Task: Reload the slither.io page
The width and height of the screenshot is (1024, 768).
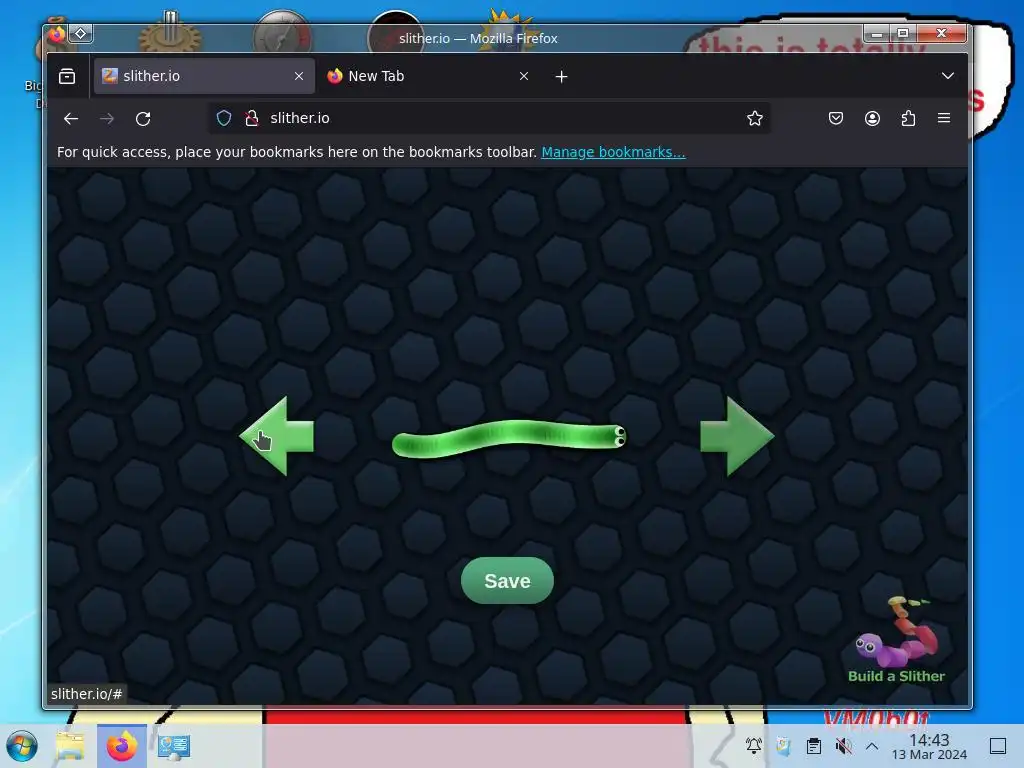Action: pyautogui.click(x=143, y=118)
